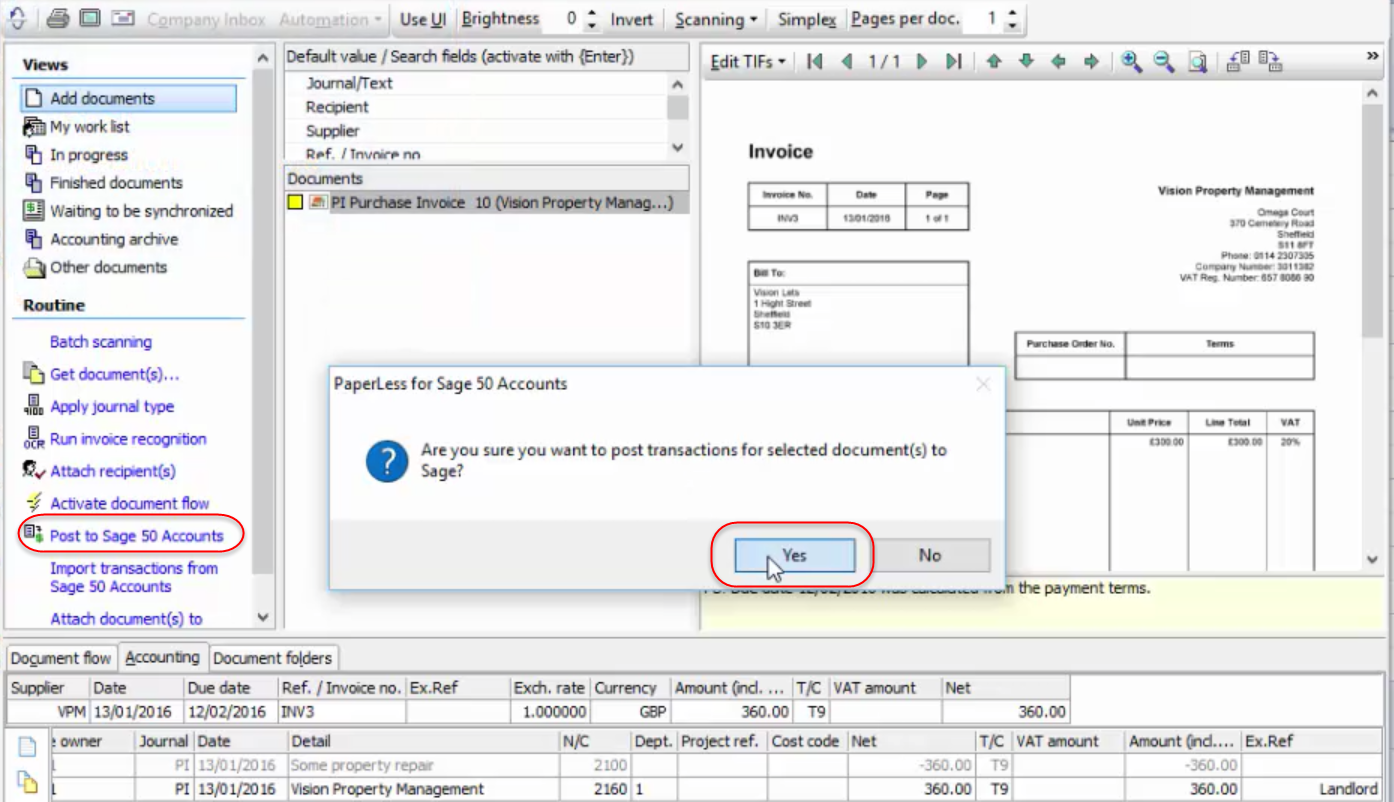Decrease the Brightness value with down arrow

point(592,25)
